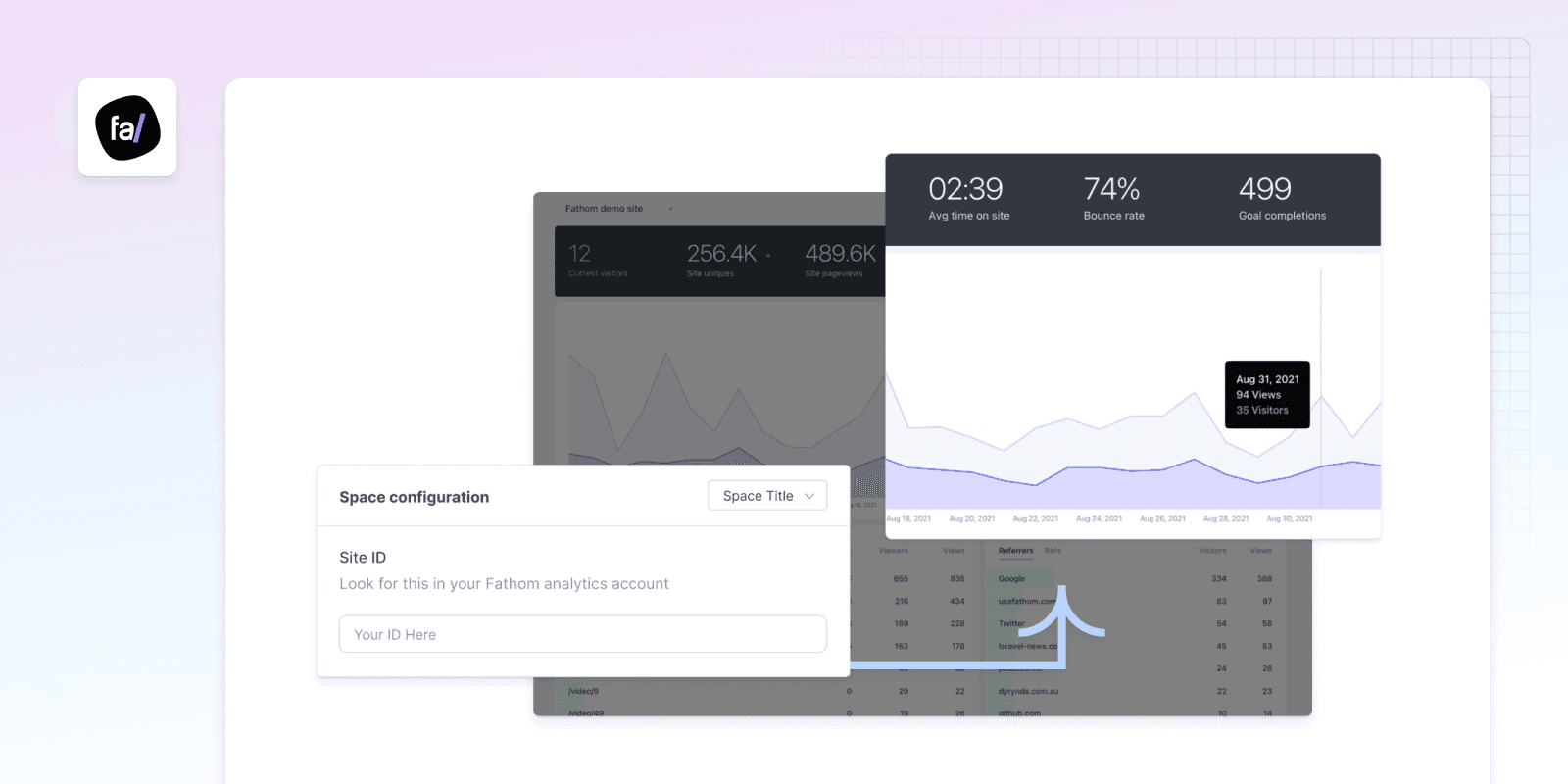Click the Aug 18, 2021 axis label
The image size is (1568, 784).
(x=908, y=519)
